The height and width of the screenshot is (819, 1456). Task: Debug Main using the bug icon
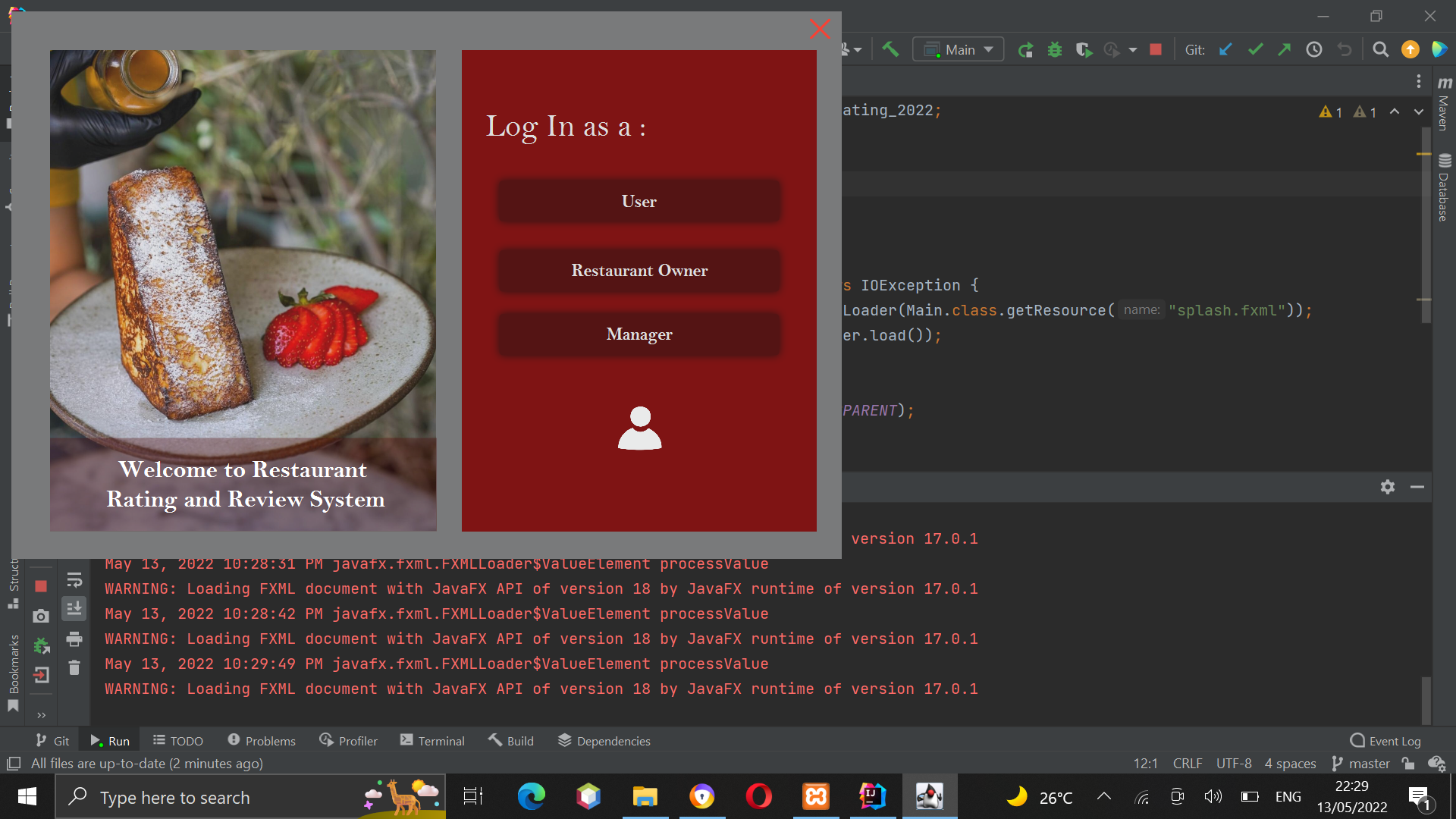tap(1055, 49)
